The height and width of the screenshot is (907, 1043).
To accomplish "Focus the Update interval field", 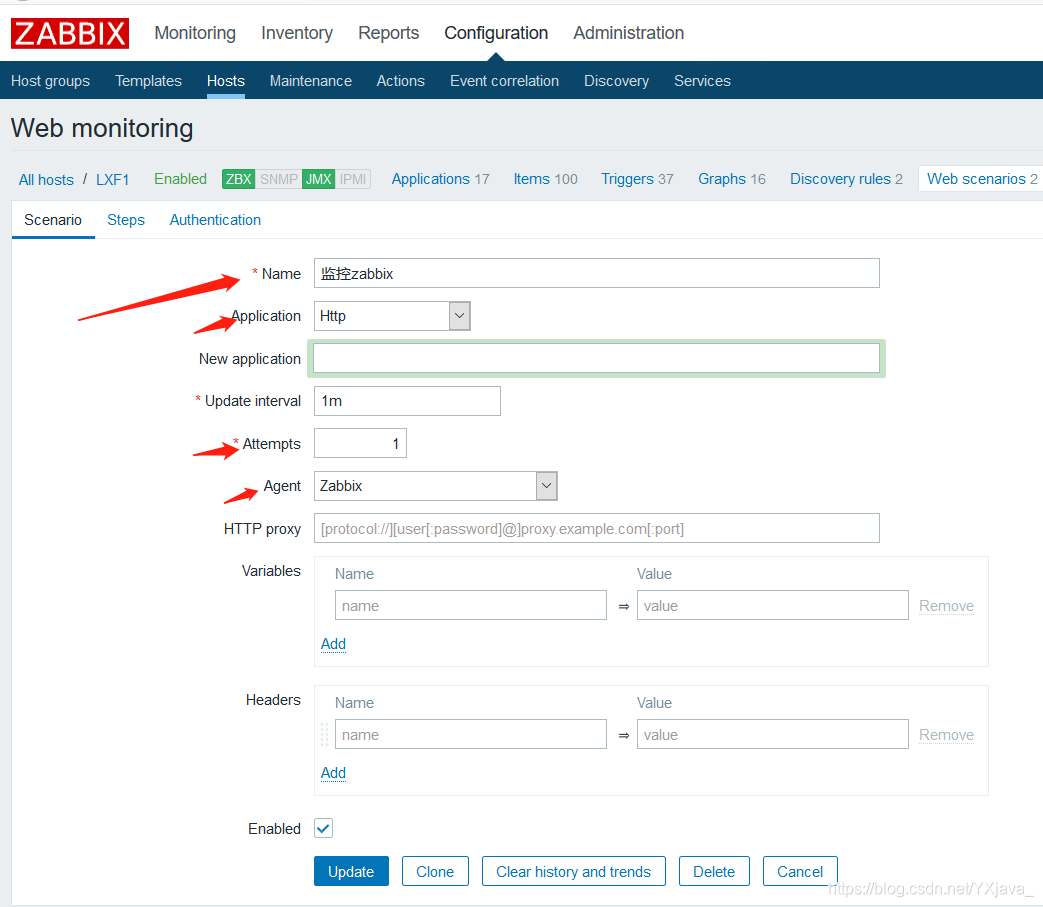I will click(x=407, y=401).
